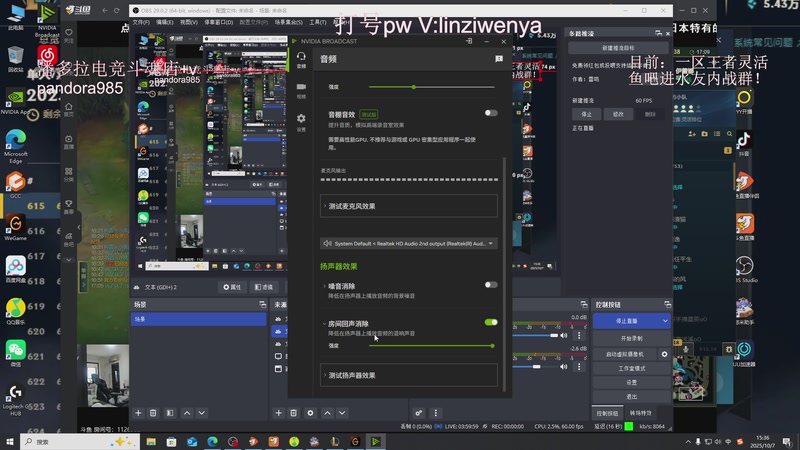The image size is (800, 450).
Task: Click the feedback icon in the 音频 header
Action: (x=499, y=59)
